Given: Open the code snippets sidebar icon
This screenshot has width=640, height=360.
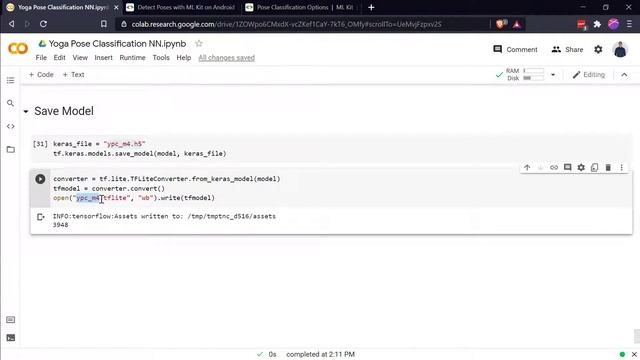Looking at the screenshot, I should click(x=11, y=127).
